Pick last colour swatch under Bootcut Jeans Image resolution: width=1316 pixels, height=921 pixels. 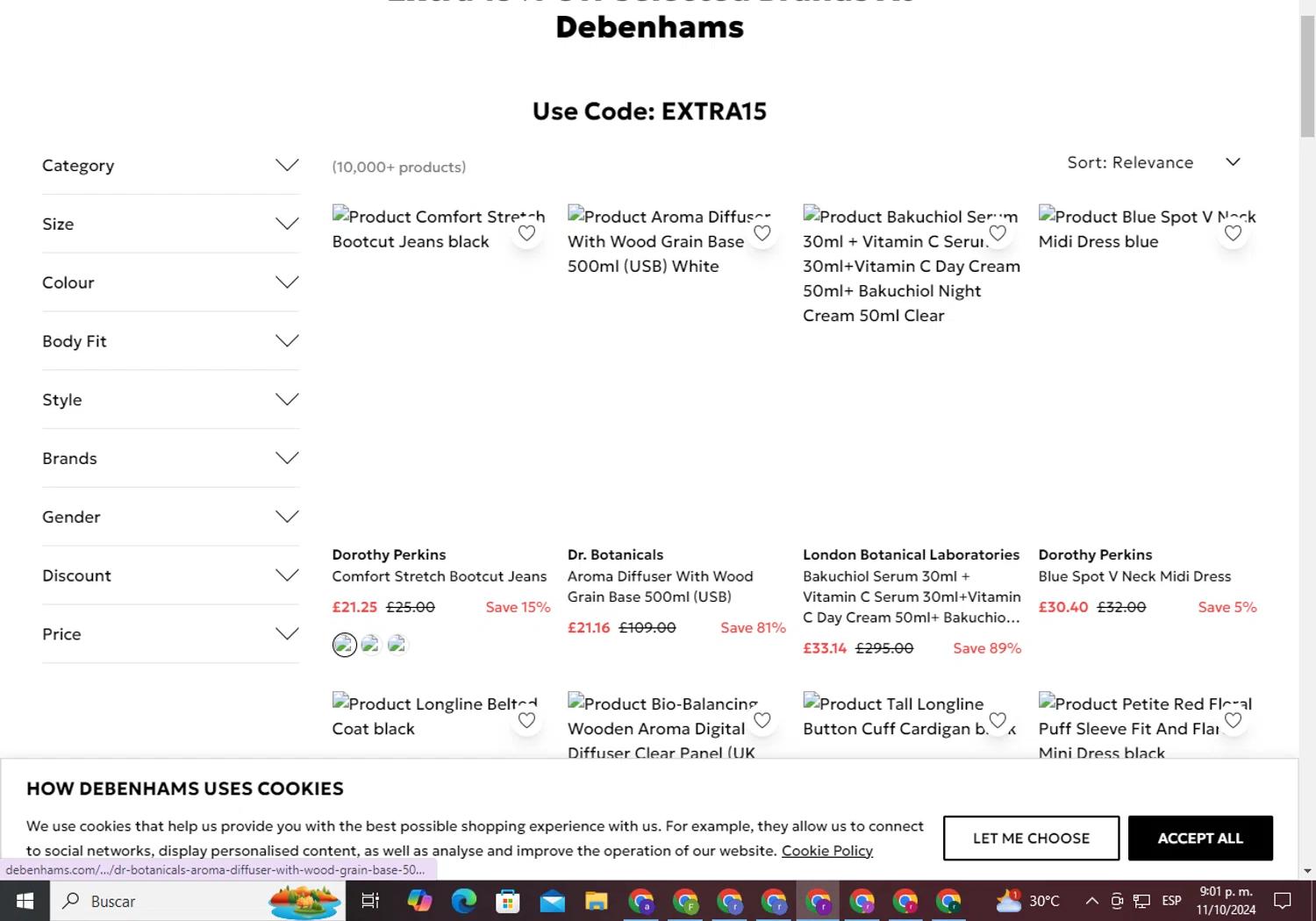397,645
